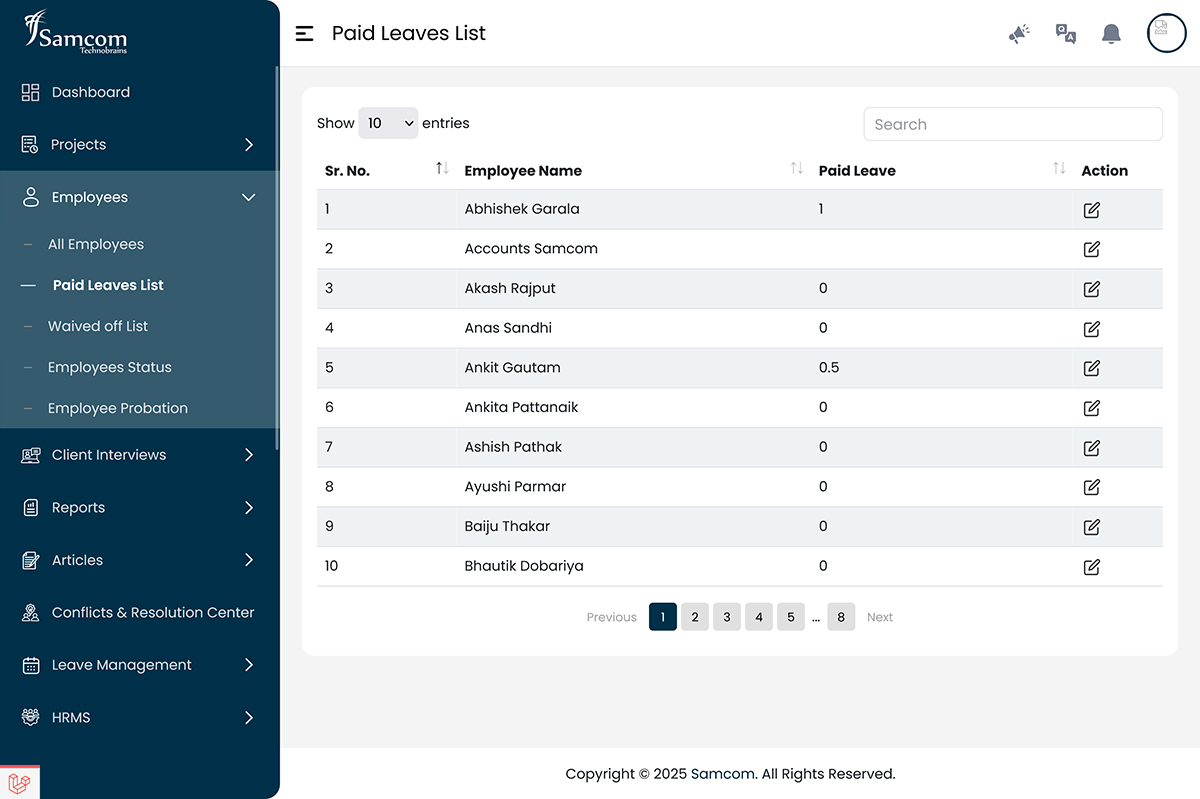Click the Leave Management calendar icon

click(31, 665)
